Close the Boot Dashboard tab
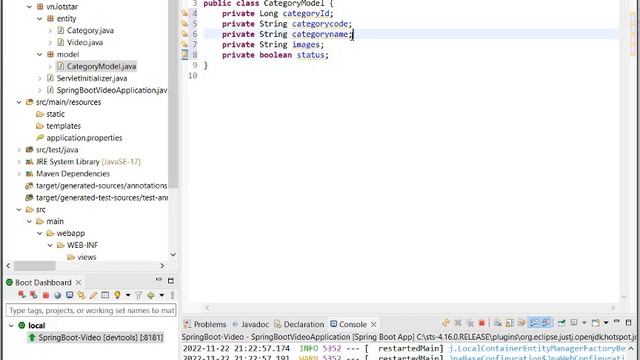 coord(78,282)
